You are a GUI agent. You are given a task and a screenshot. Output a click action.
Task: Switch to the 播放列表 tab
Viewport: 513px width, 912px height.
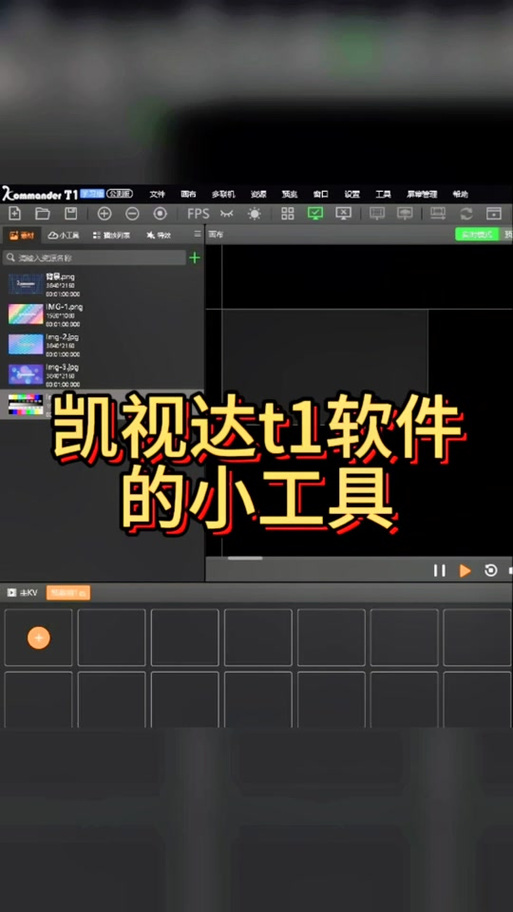[112, 235]
